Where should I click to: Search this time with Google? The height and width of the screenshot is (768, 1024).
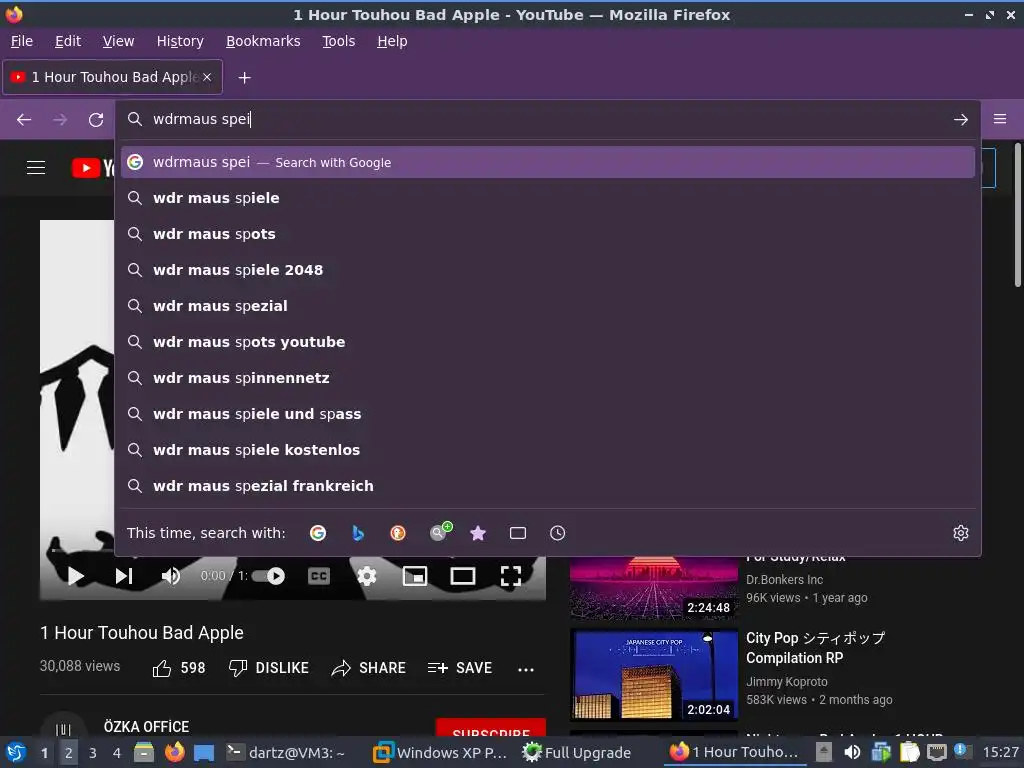[x=318, y=533]
